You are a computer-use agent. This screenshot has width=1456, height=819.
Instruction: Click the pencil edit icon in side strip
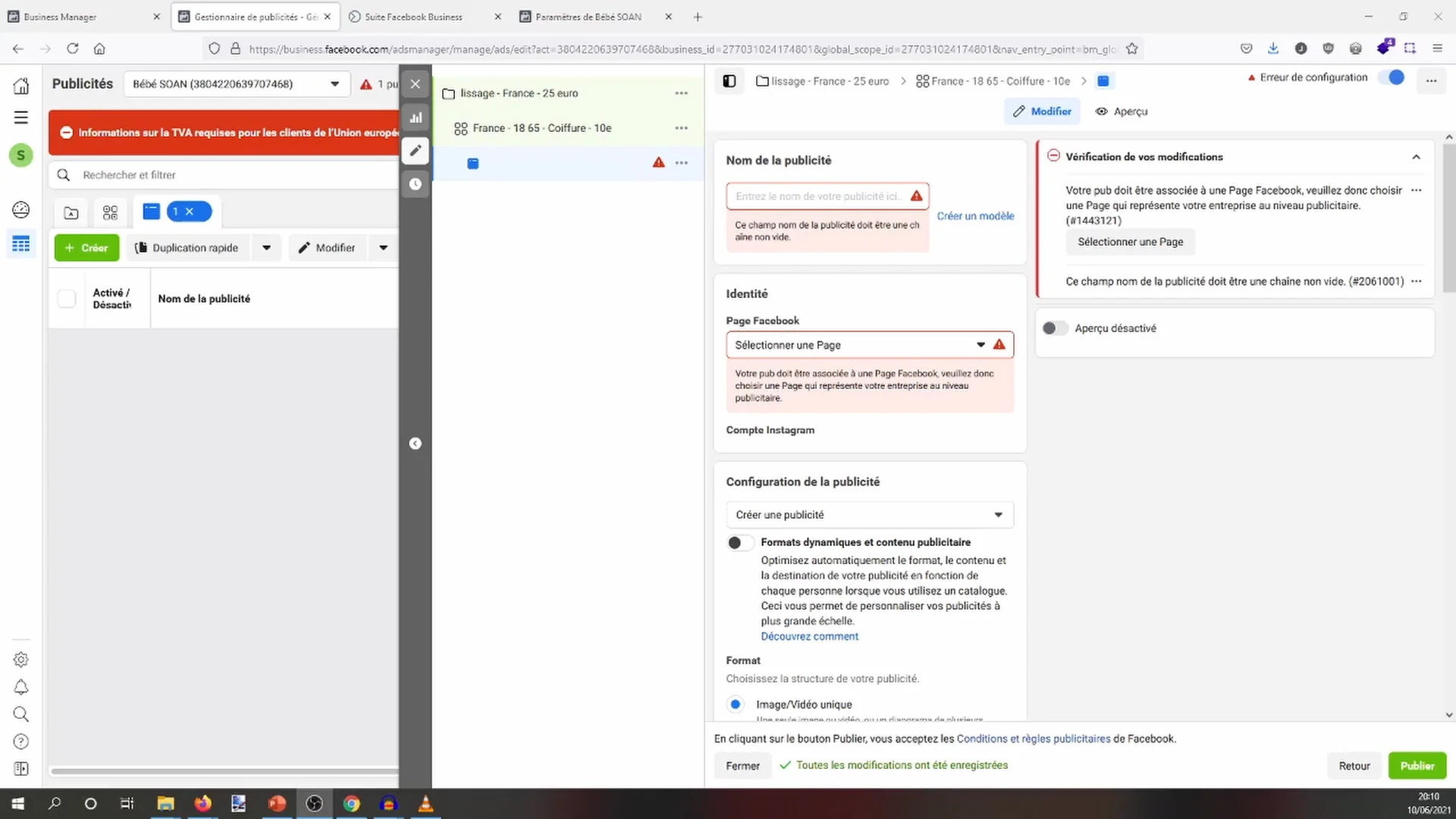pos(416,151)
